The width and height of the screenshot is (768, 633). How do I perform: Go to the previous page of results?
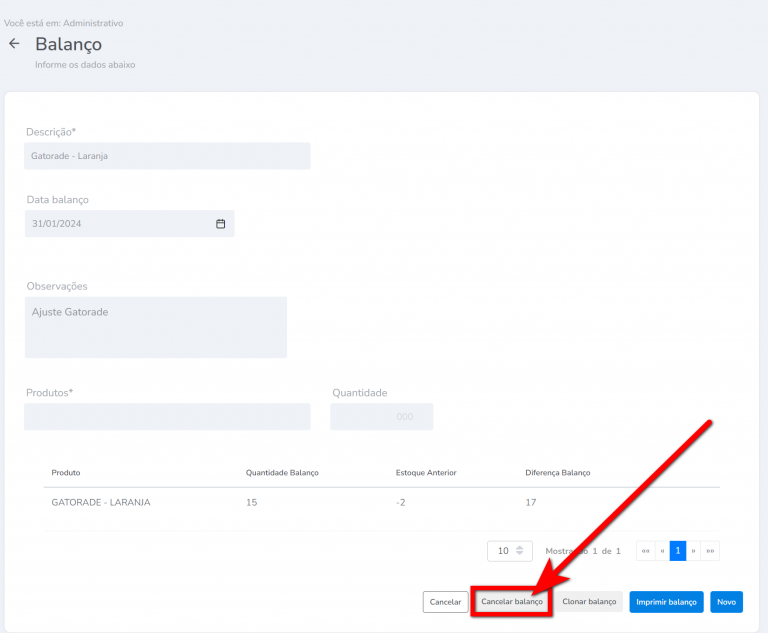coord(662,551)
